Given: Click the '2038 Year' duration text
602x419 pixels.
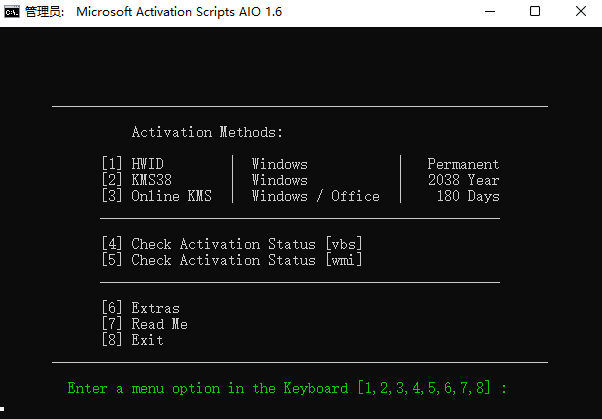Looking at the screenshot, I should [x=464, y=180].
